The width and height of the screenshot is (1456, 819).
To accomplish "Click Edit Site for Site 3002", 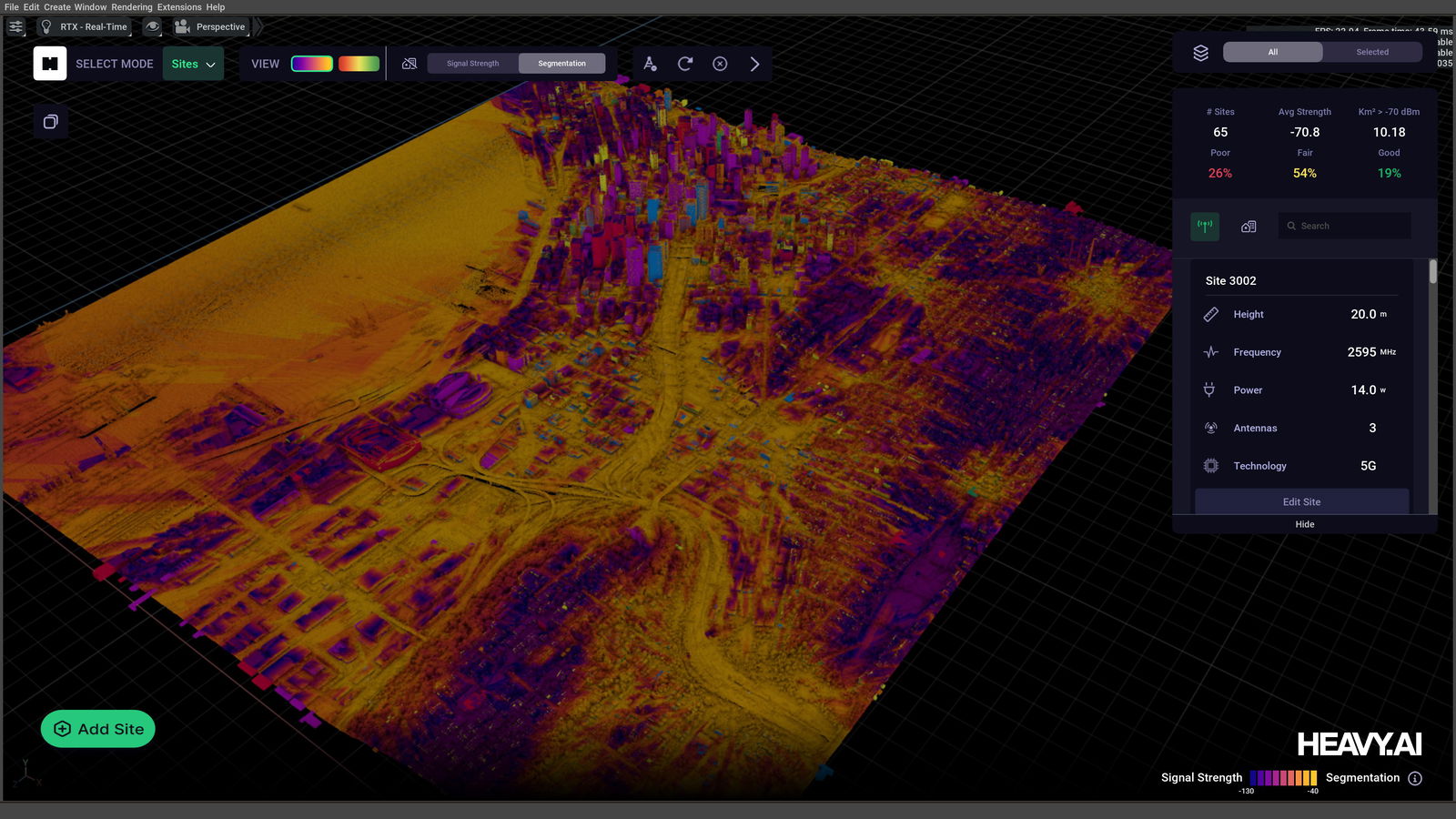I will coord(1301,501).
